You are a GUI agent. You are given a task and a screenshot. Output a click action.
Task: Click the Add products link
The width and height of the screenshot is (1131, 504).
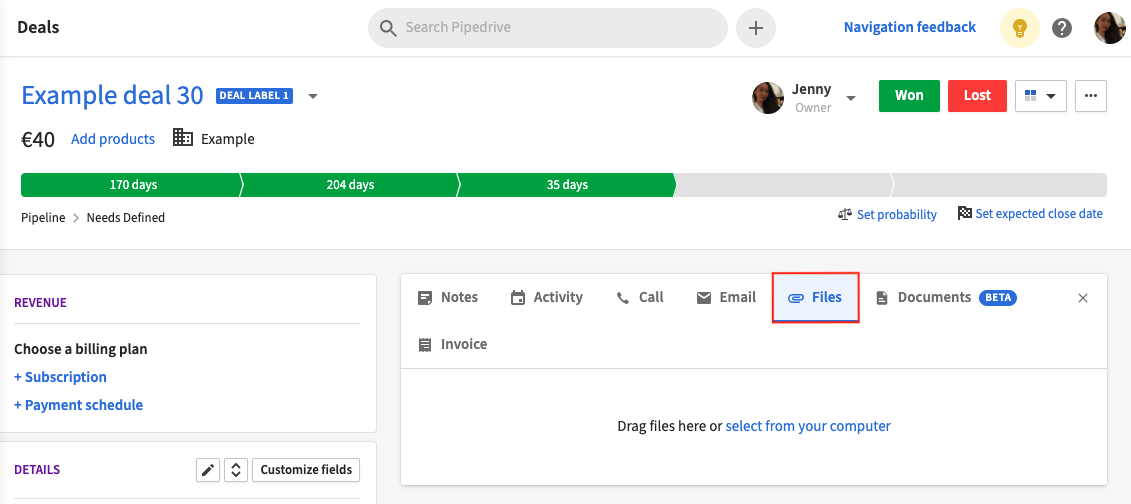(113, 139)
